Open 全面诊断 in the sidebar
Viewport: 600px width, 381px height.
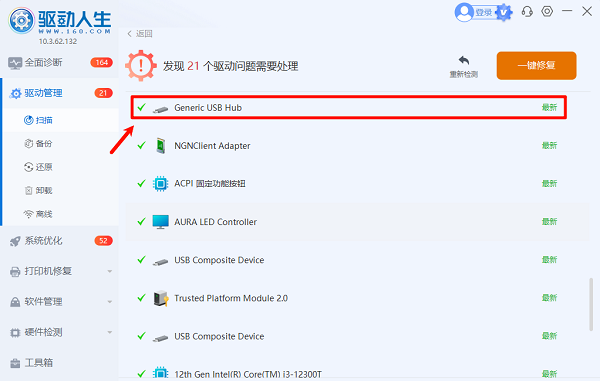click(x=59, y=62)
